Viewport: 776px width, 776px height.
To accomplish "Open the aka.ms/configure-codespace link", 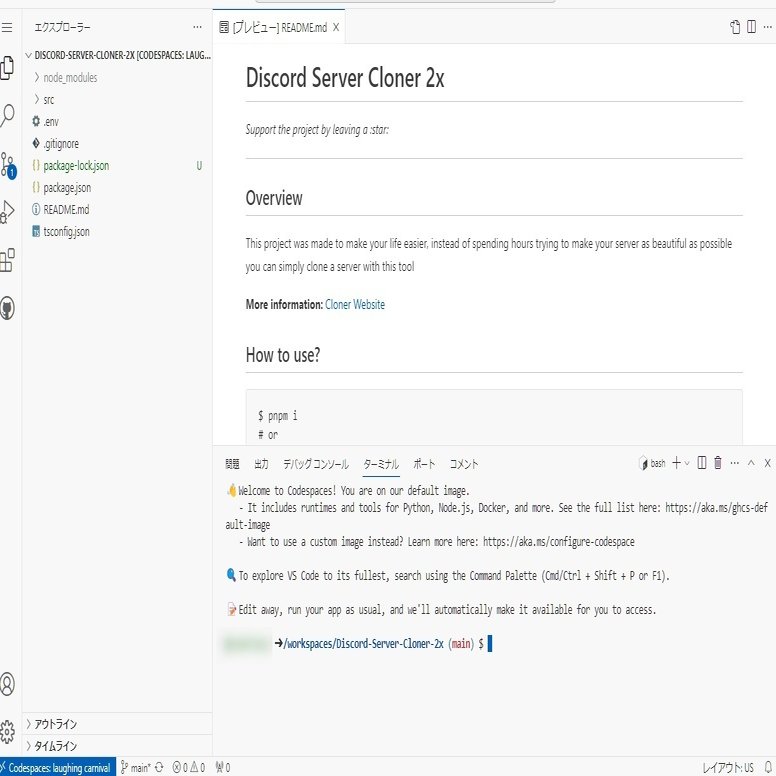I will click(x=559, y=541).
